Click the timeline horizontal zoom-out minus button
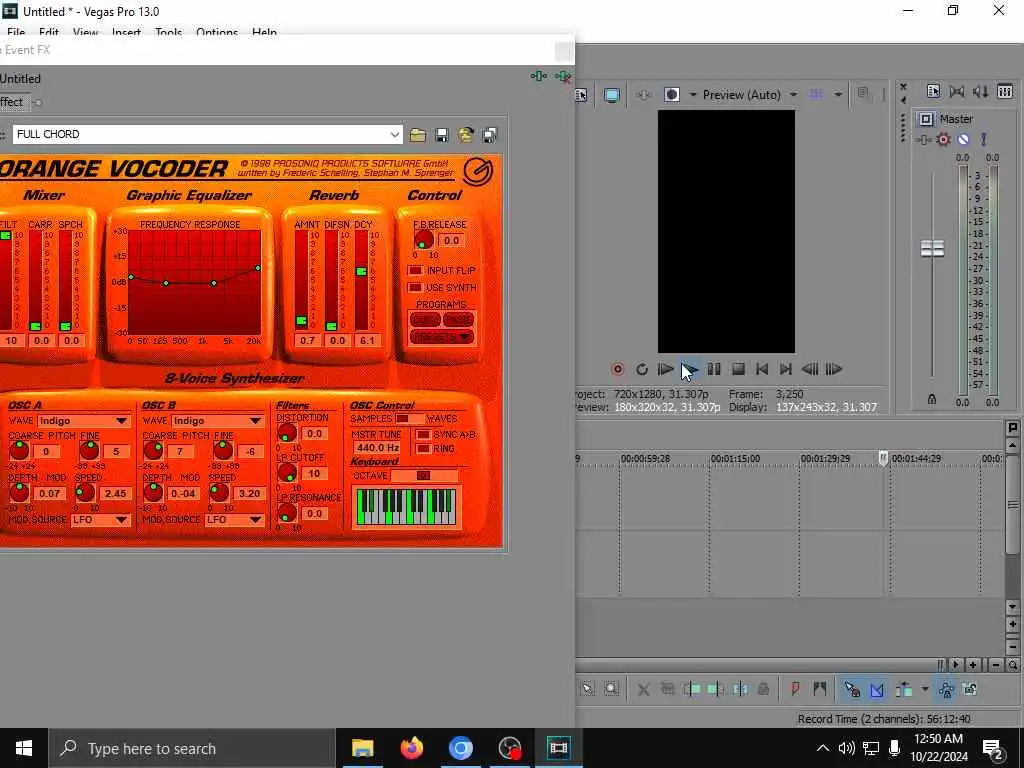The height and width of the screenshot is (768, 1024). 996,665
